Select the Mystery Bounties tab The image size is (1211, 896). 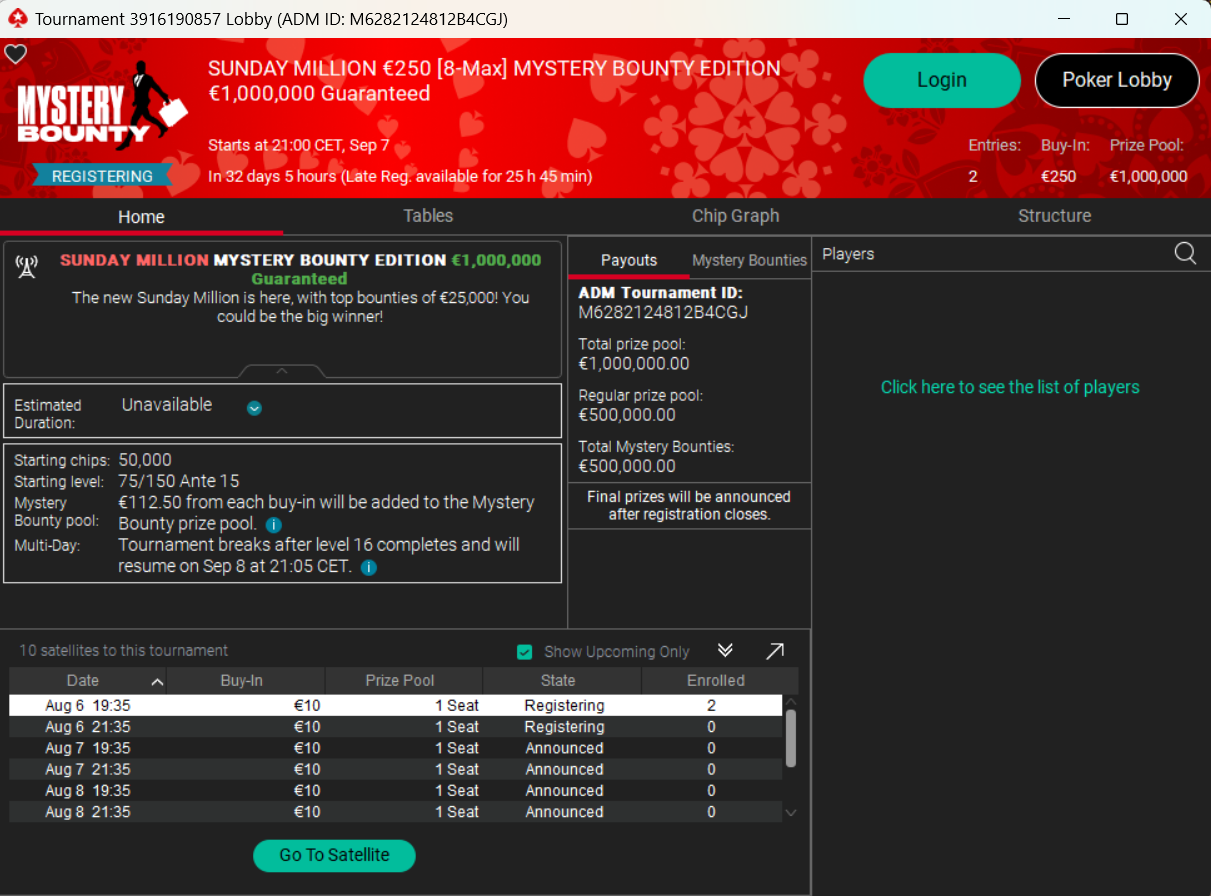(x=749, y=260)
